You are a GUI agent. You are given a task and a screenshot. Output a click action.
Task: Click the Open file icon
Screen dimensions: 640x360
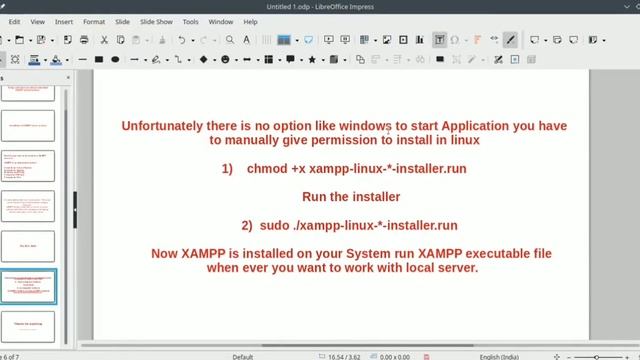point(19,40)
